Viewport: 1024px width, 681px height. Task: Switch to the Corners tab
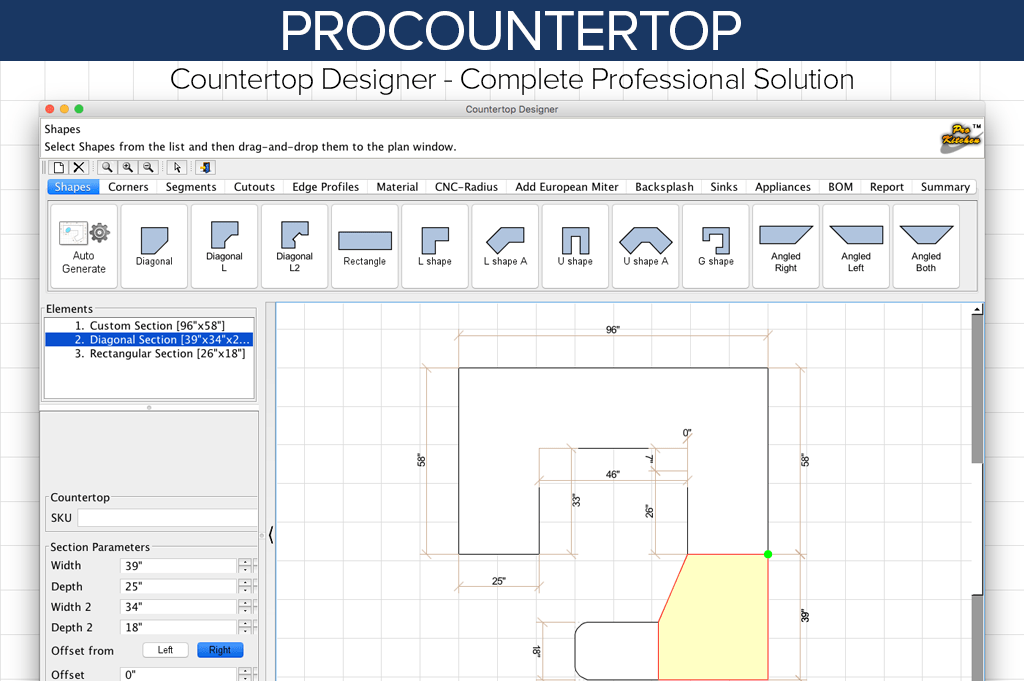pyautogui.click(x=128, y=186)
